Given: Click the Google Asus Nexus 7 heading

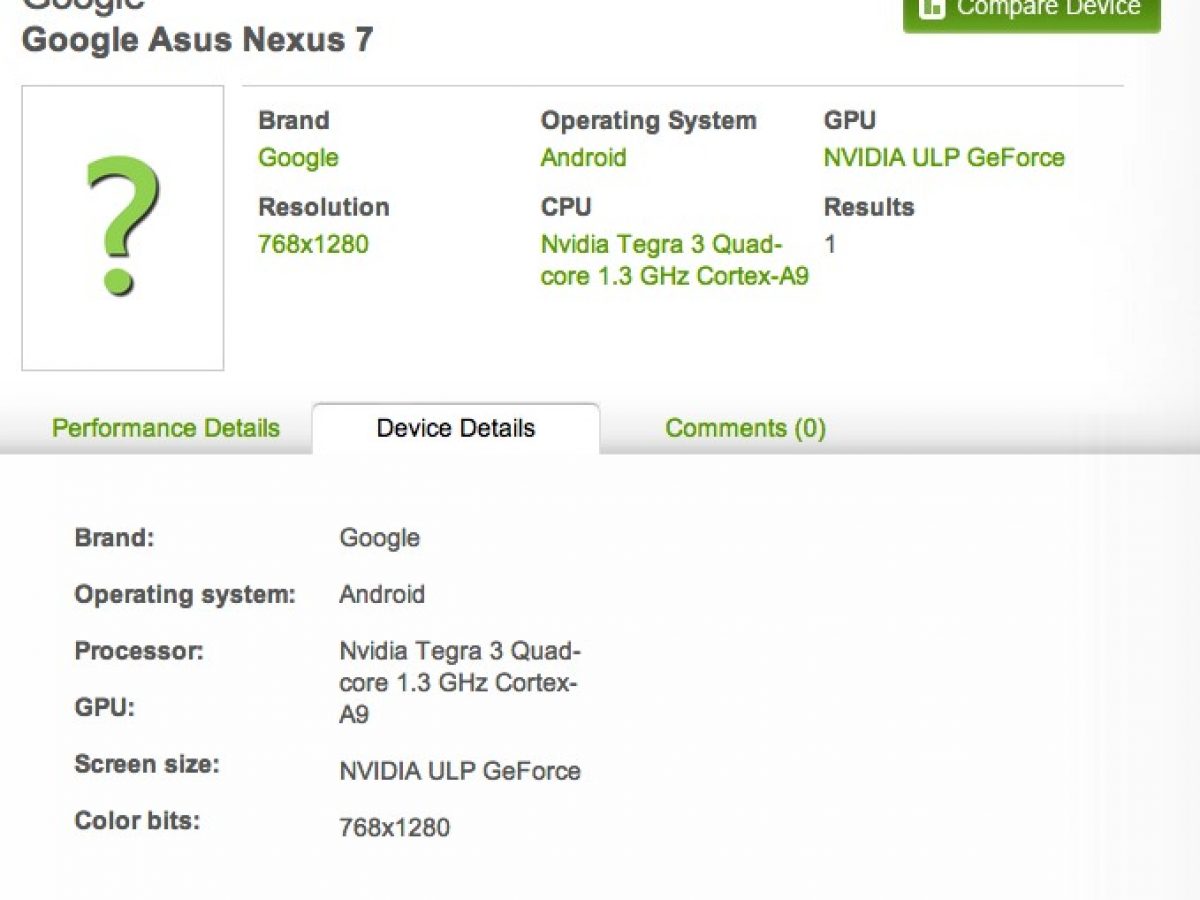Looking at the screenshot, I should [x=197, y=40].
